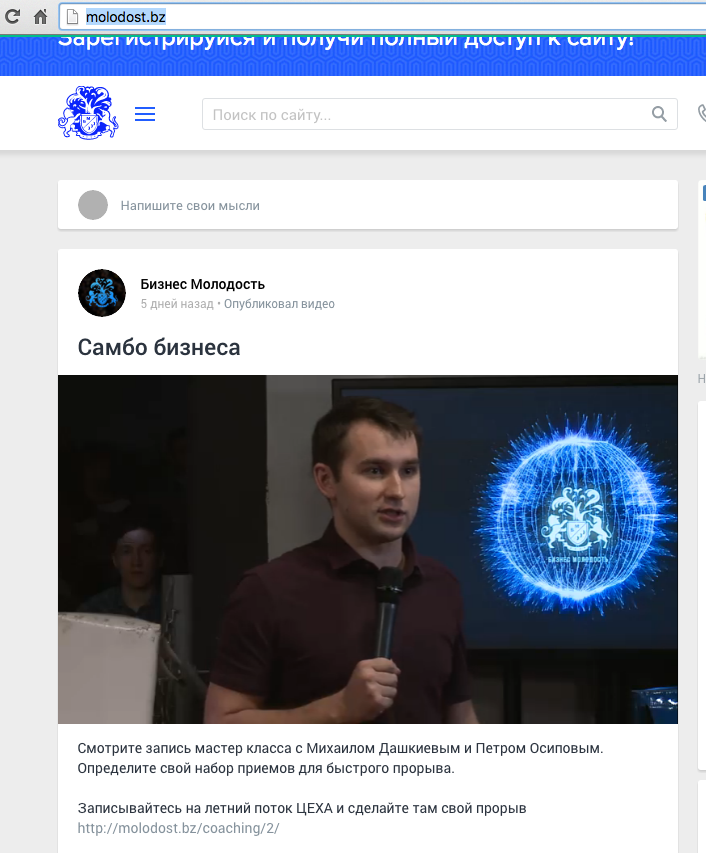The width and height of the screenshot is (706, 853).
Task: Open the hamburger menu next to logo
Action: click(145, 114)
